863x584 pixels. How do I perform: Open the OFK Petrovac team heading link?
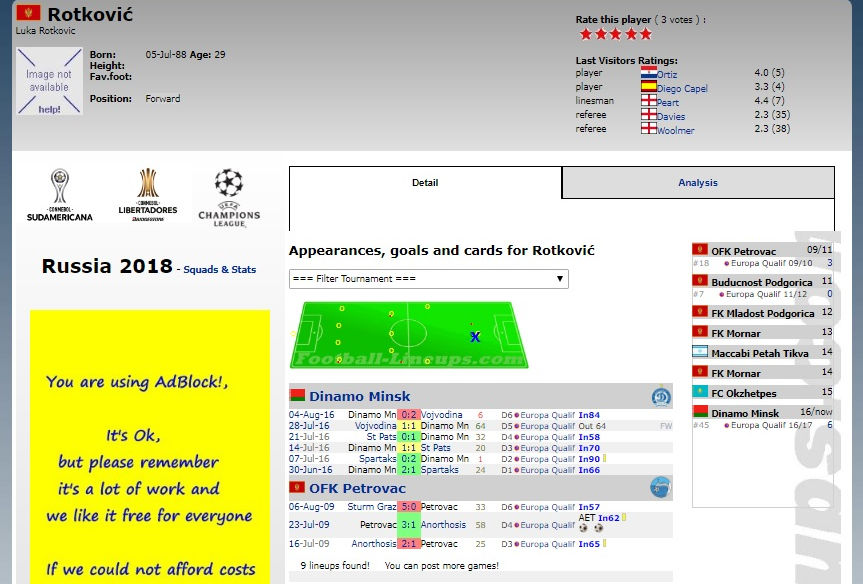click(357, 488)
